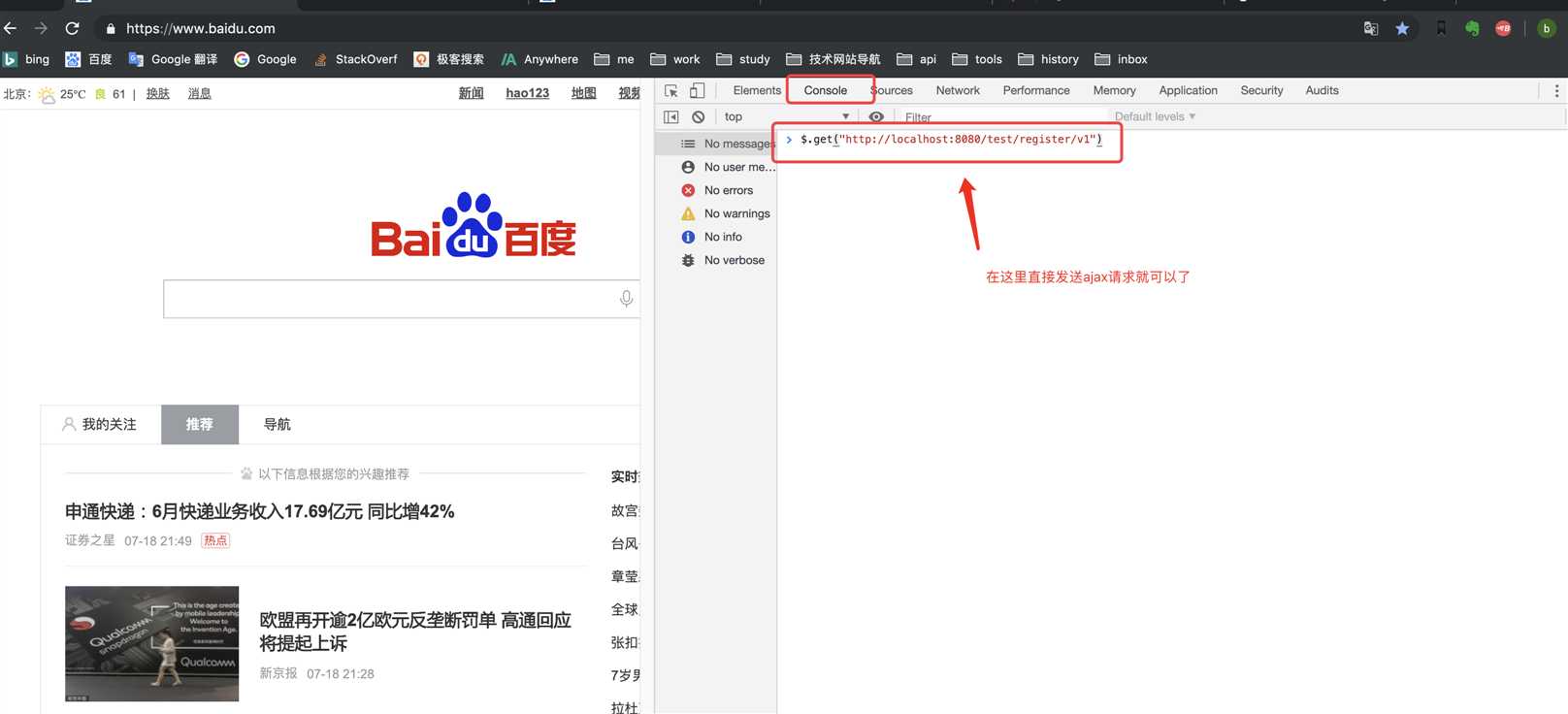Open the Anywhere bookmark
The width and height of the screenshot is (1568, 714).
(539, 59)
